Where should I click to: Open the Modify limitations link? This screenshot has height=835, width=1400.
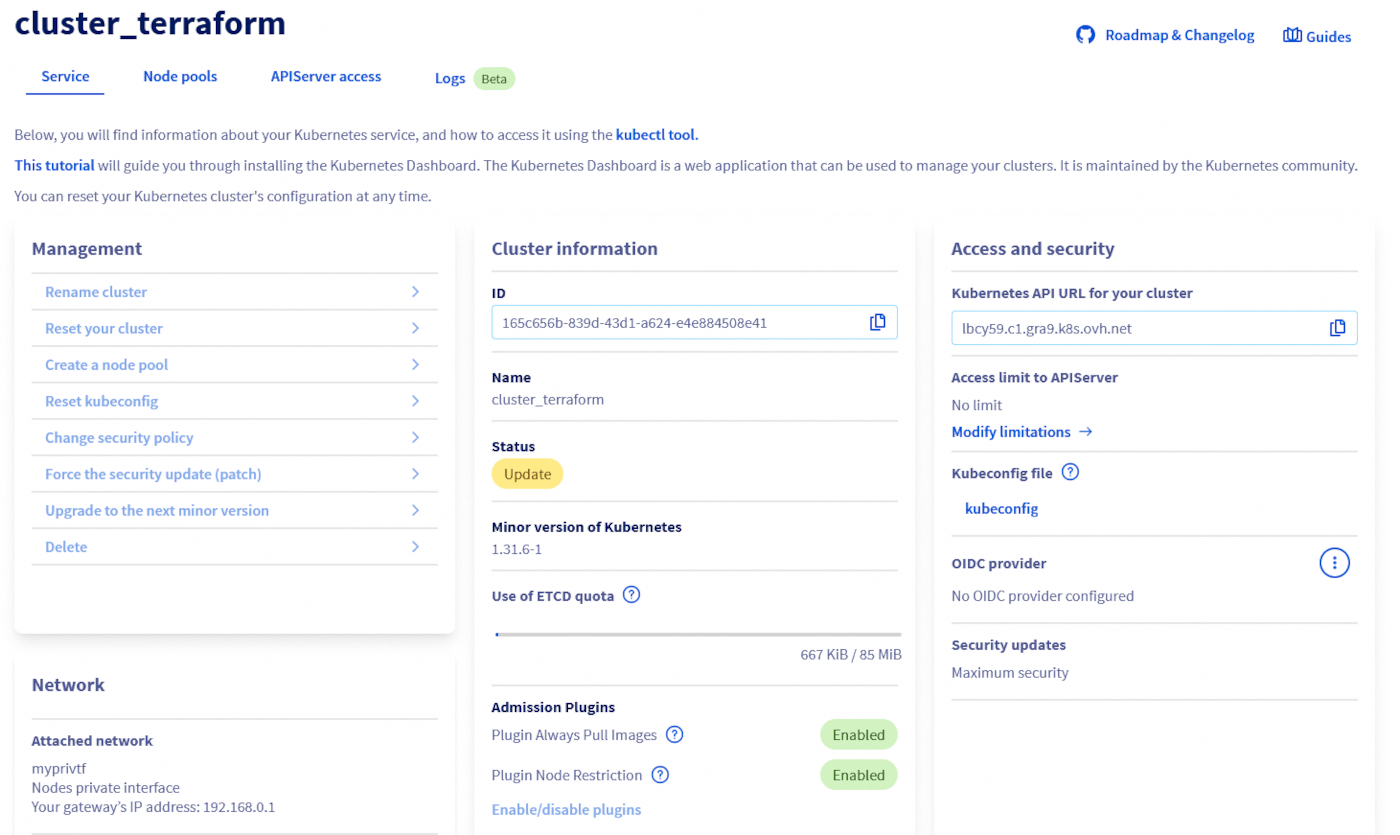point(1013,431)
